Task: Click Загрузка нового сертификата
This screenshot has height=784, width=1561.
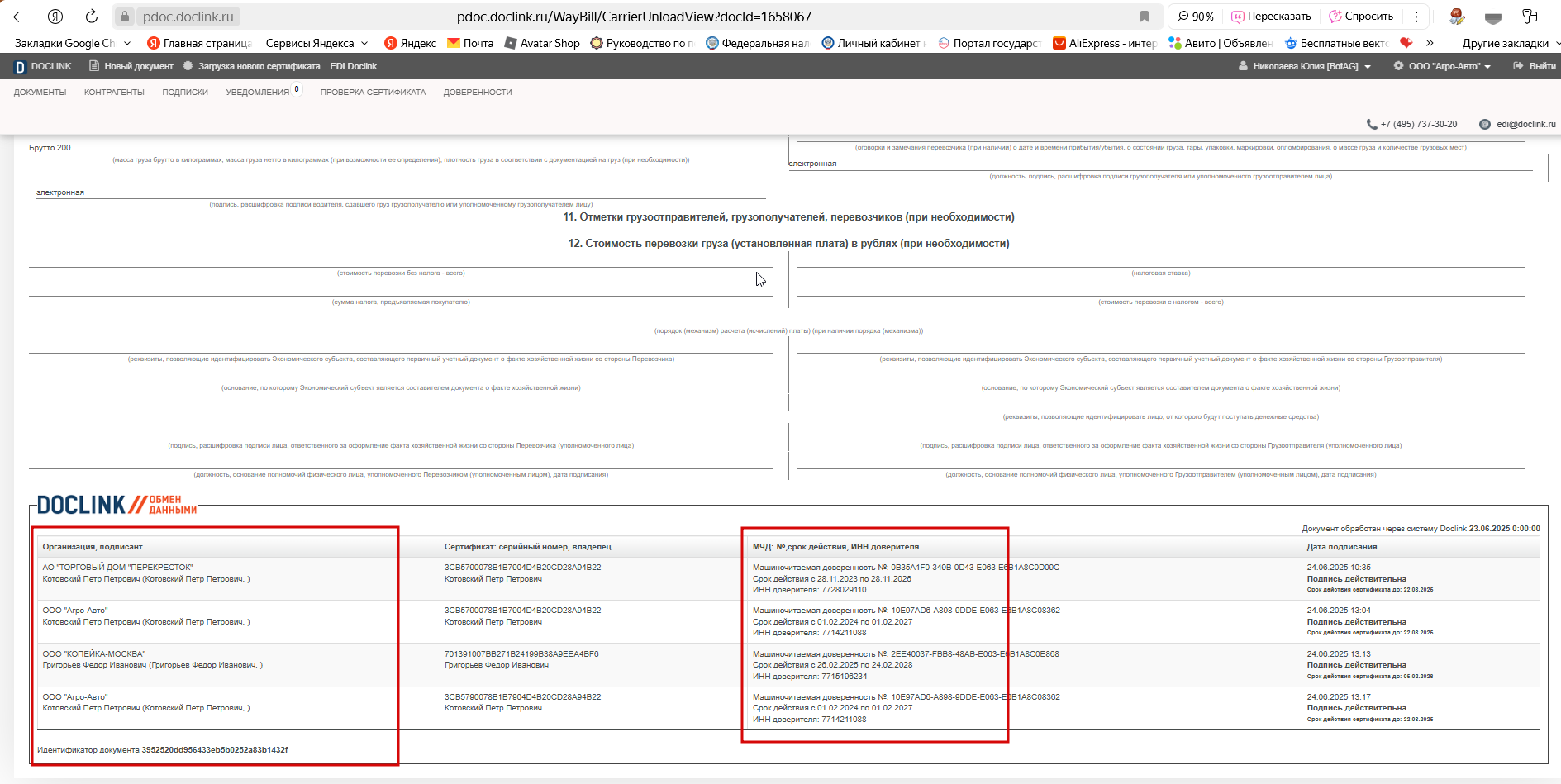Action: (x=251, y=66)
